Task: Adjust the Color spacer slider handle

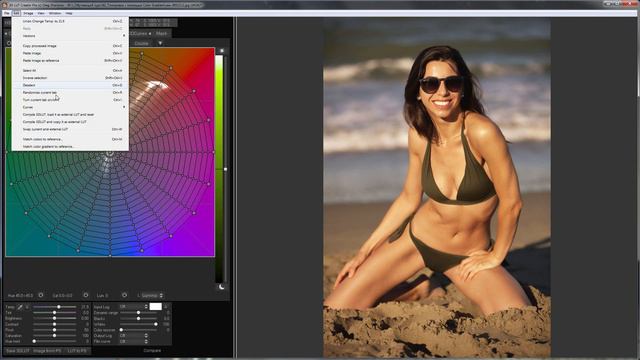Action: tap(121, 330)
